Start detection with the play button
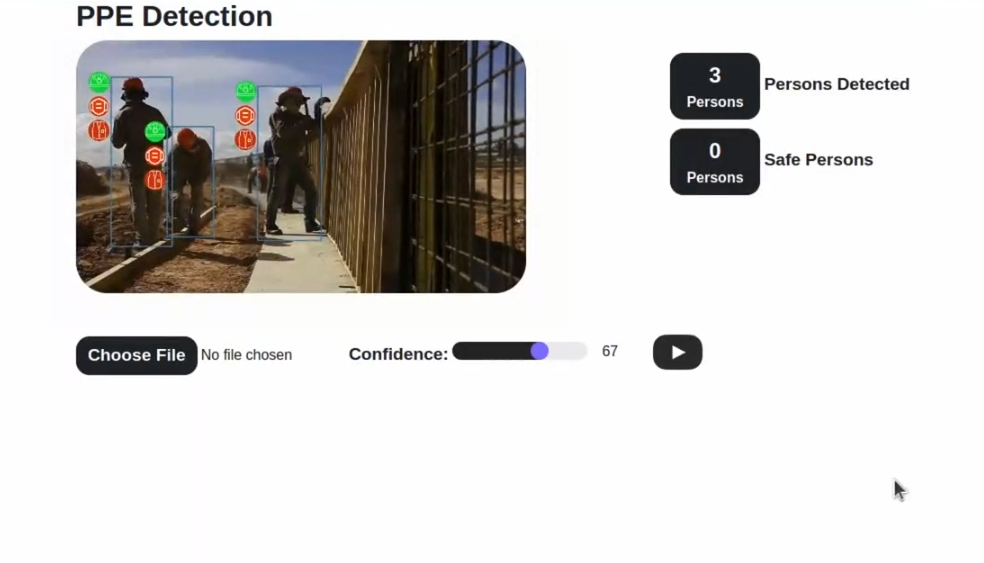984x563 pixels. click(x=678, y=352)
